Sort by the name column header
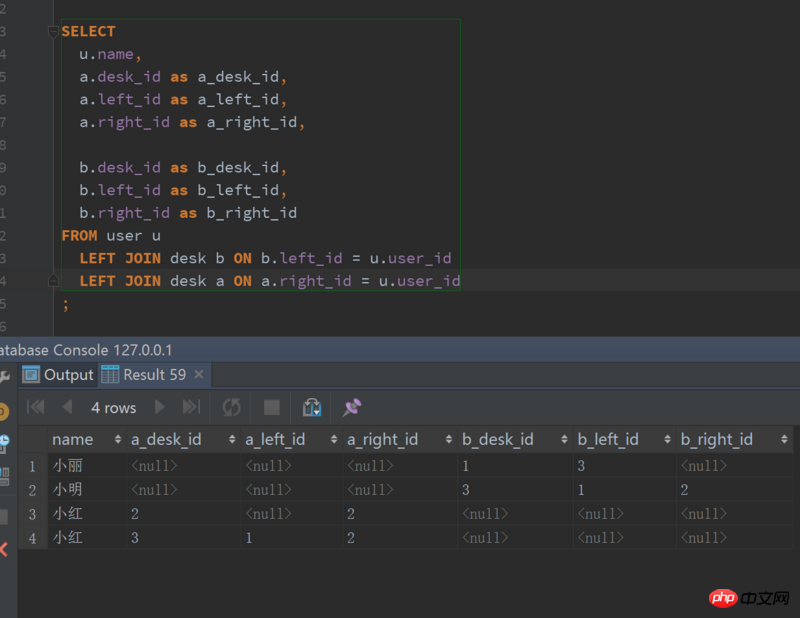The width and height of the screenshot is (800, 618). [x=72, y=439]
